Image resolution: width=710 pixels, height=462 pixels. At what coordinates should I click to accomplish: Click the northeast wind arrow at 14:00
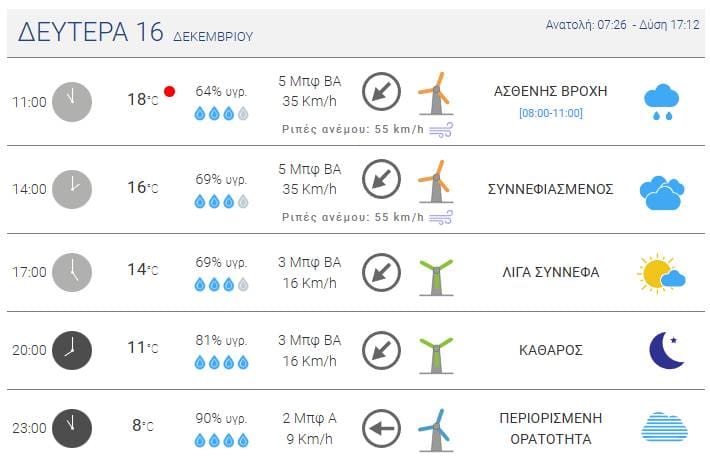click(381, 179)
